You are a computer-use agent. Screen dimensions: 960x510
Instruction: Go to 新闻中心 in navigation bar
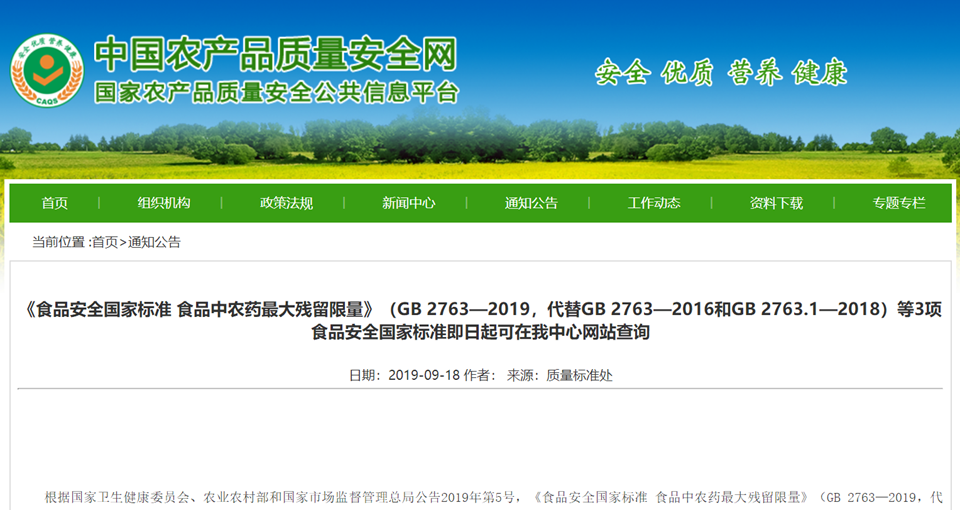408,203
